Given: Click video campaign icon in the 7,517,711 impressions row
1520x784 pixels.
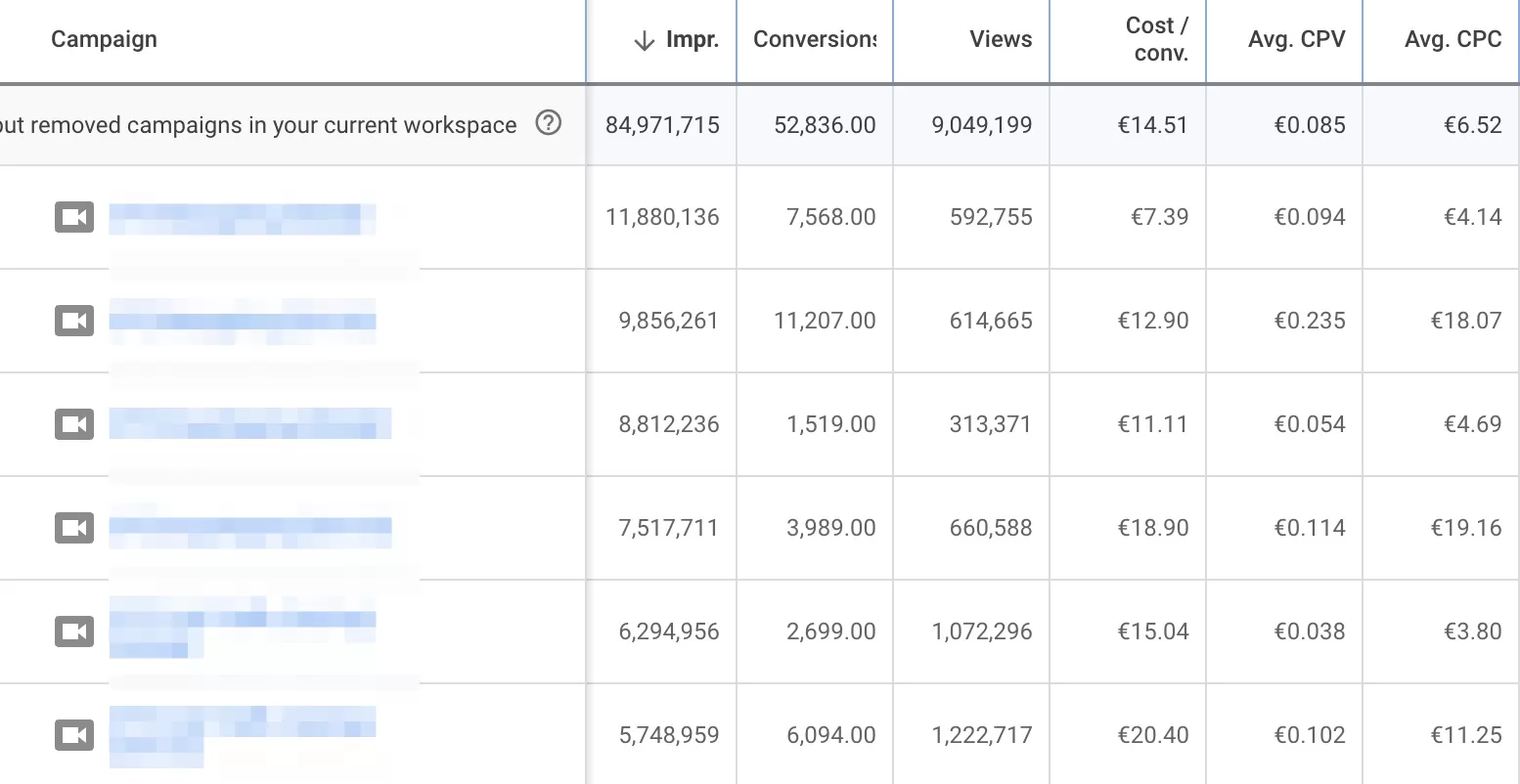Looking at the screenshot, I should 74,528.
